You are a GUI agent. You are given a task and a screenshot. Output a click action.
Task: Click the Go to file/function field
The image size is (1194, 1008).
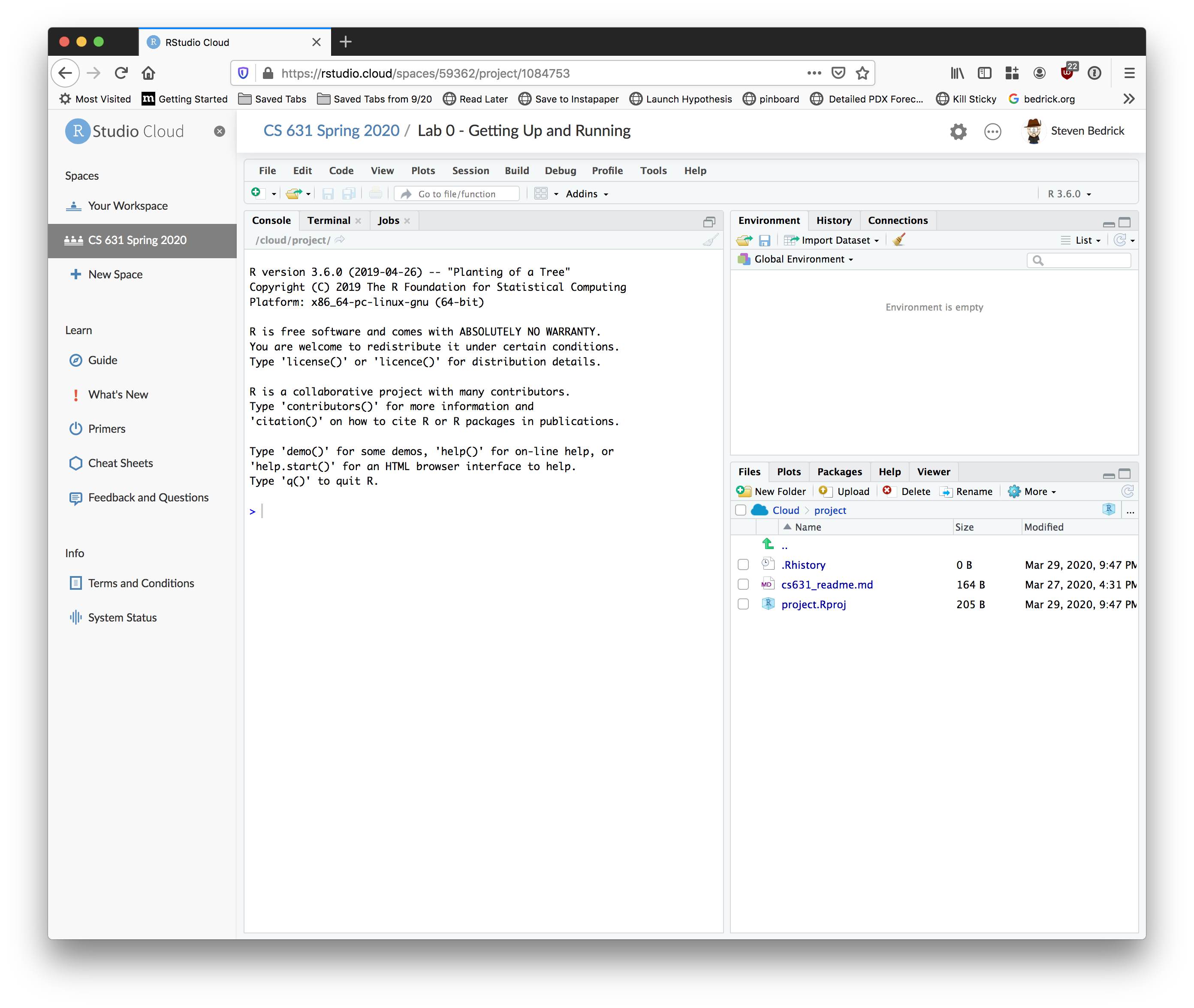point(456,194)
